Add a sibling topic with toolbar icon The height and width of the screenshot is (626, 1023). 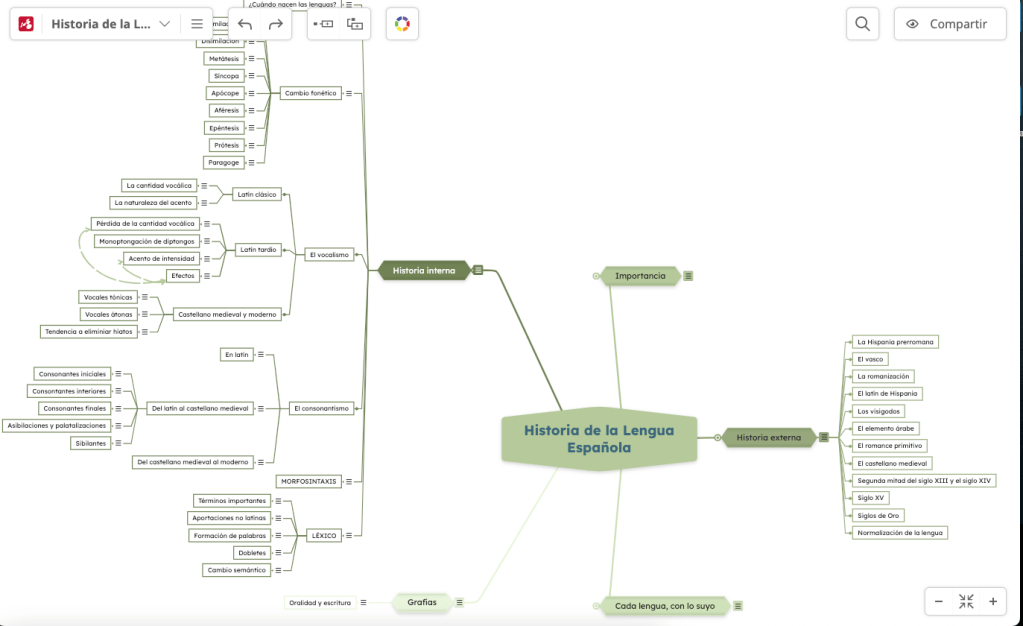coord(323,24)
